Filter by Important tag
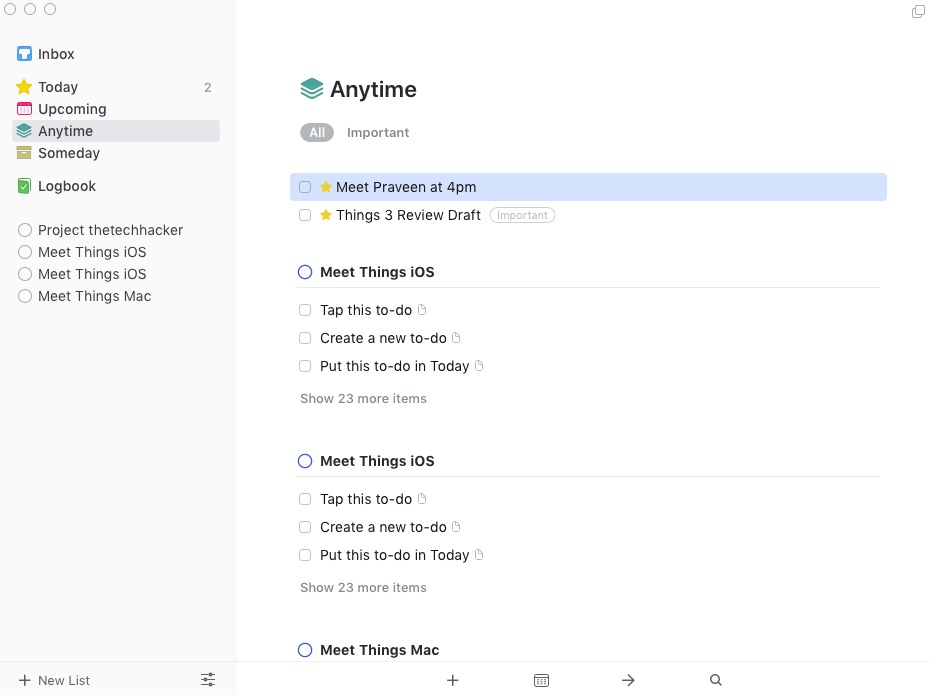930x695 pixels. (x=378, y=133)
